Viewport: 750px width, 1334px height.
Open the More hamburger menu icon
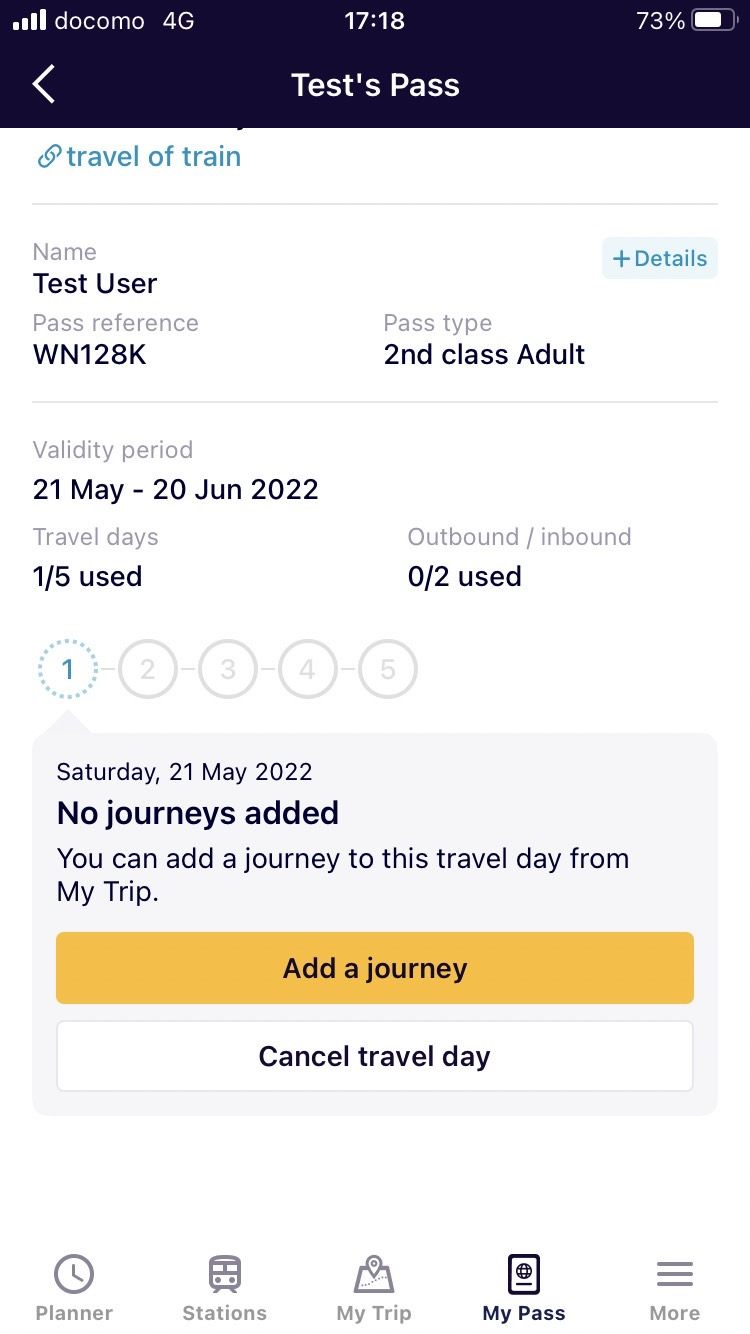675,1274
